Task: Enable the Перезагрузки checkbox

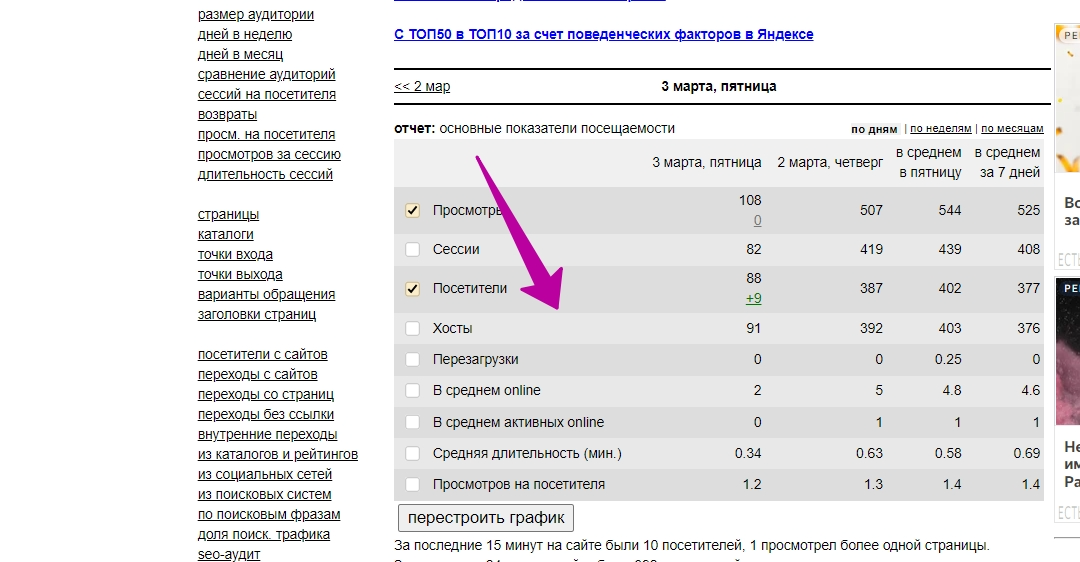Action: pos(413,360)
